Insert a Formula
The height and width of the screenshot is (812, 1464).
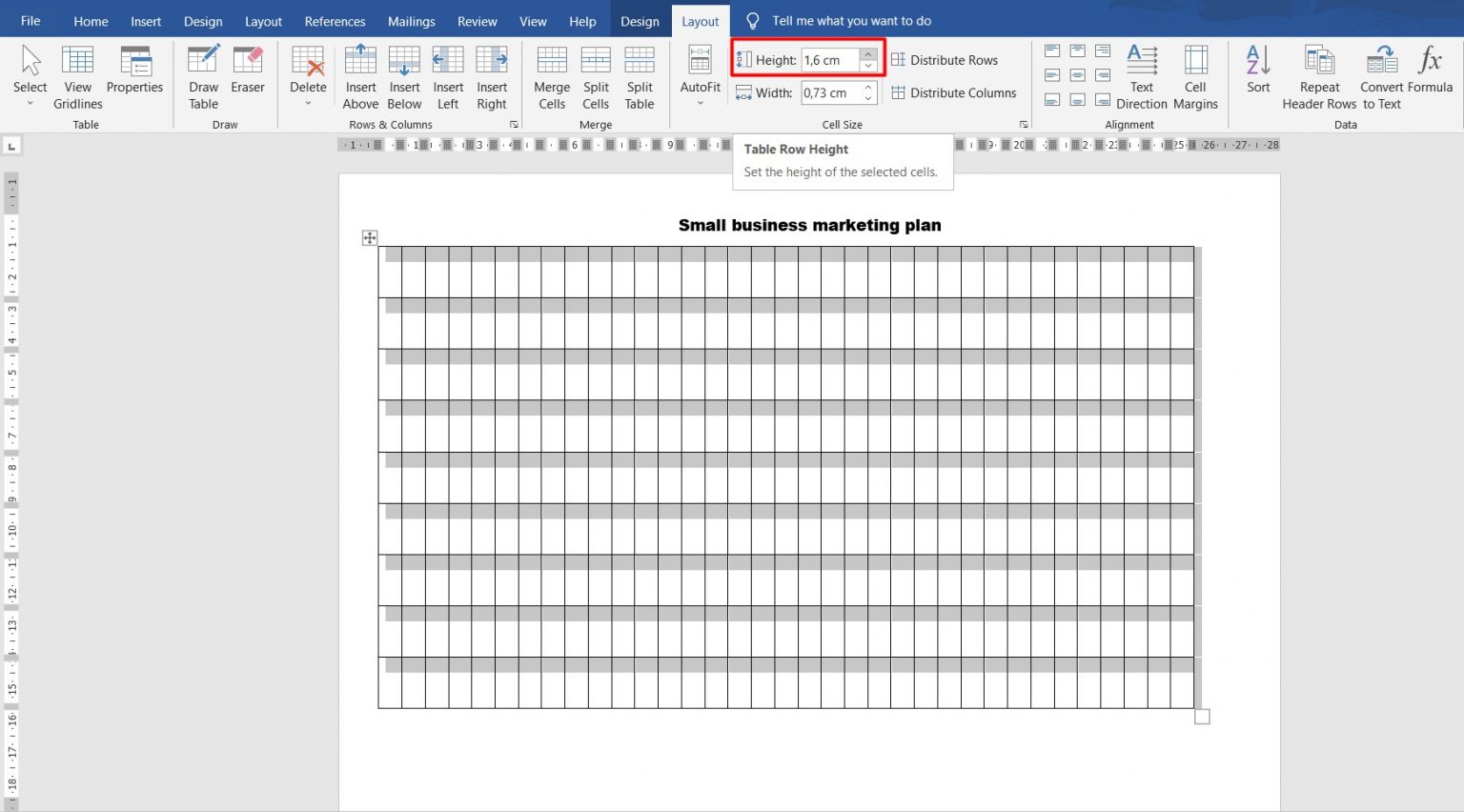[1430, 71]
